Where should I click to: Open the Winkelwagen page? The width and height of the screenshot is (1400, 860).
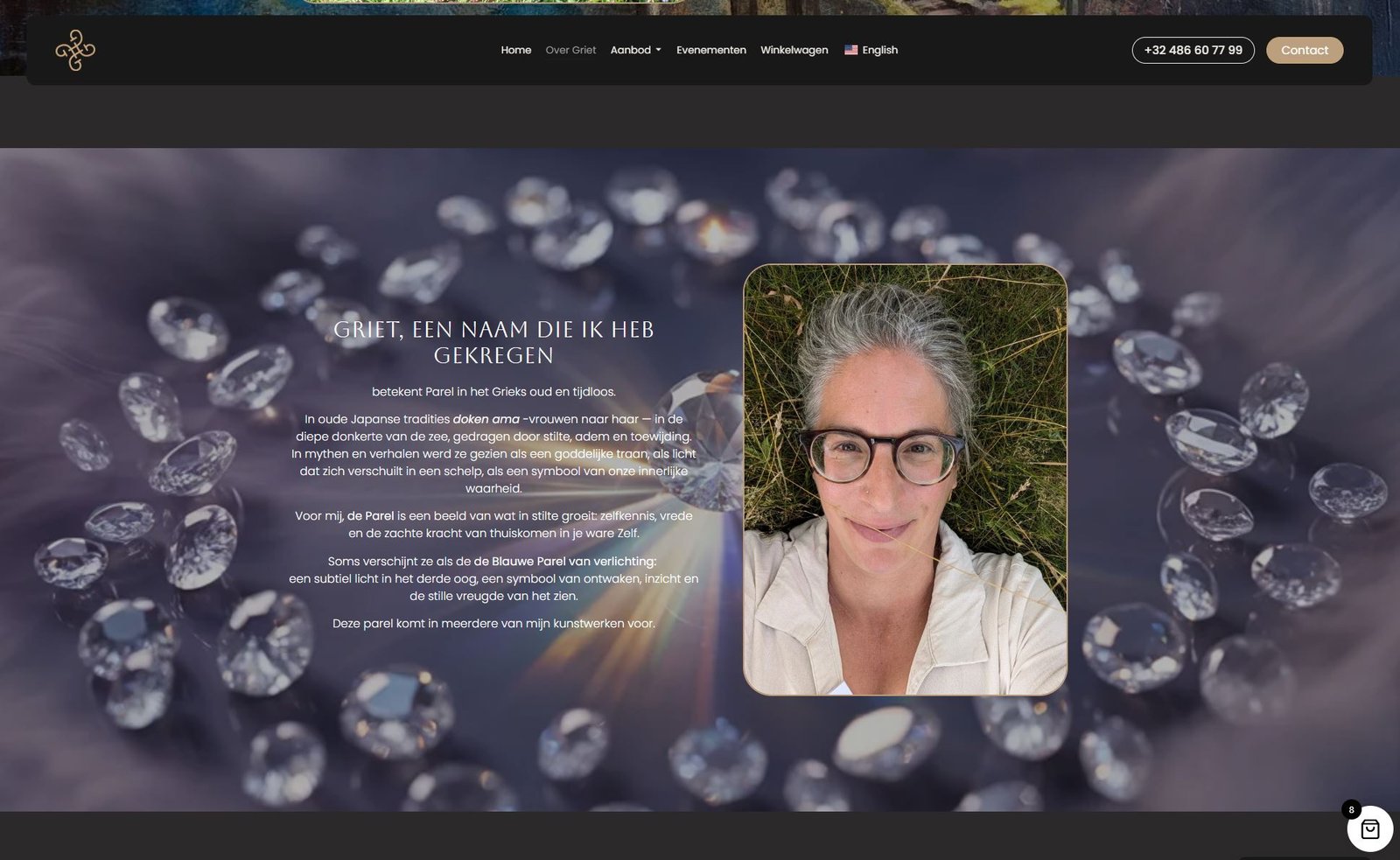coord(794,50)
